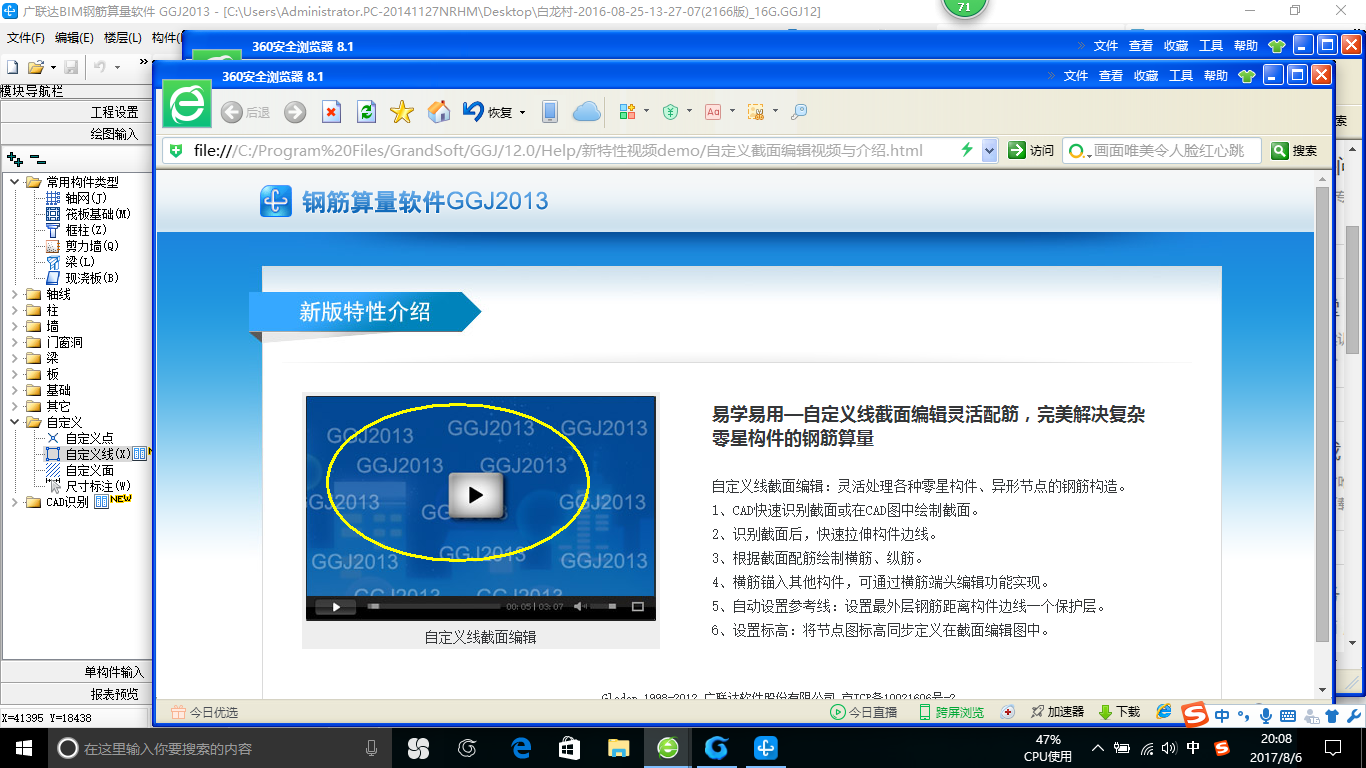Open the 编辑(E) menu in GGJ2013
Viewport: 1366px width, 768px height.
click(74, 38)
